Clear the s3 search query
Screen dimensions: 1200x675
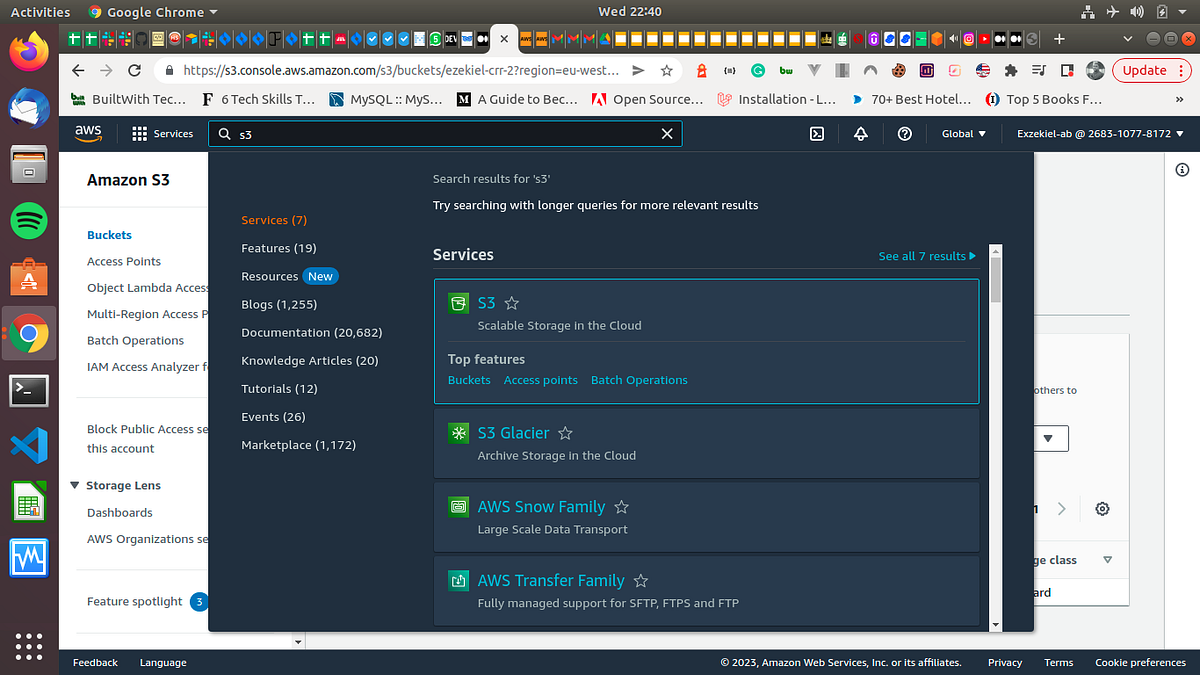pos(667,134)
